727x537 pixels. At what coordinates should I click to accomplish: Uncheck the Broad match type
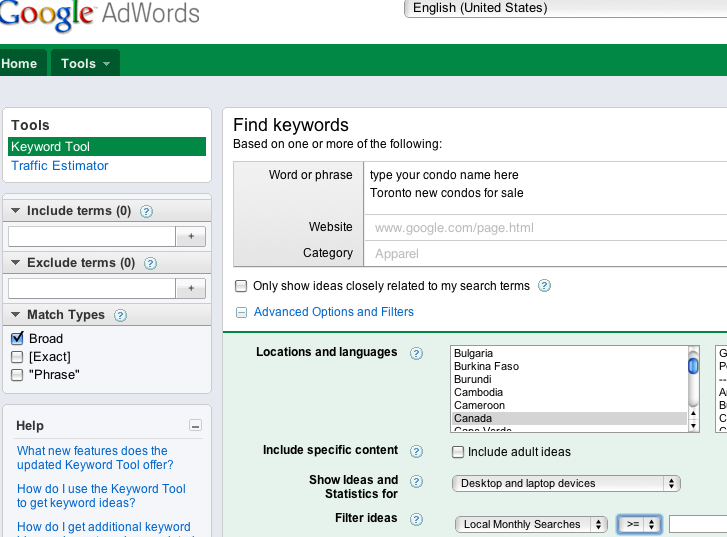pos(17,338)
